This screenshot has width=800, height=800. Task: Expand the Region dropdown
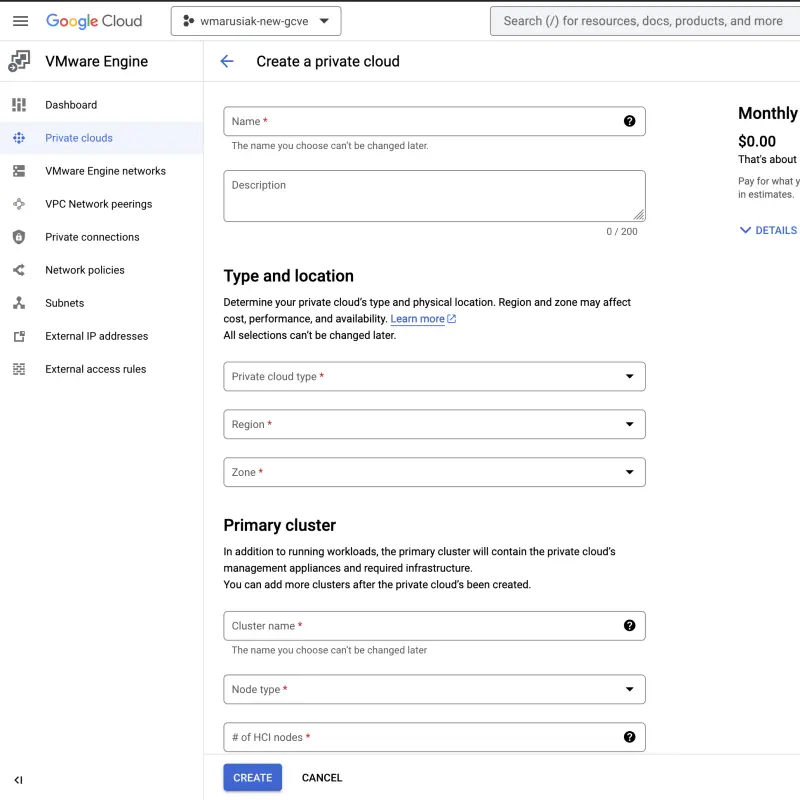click(434, 424)
